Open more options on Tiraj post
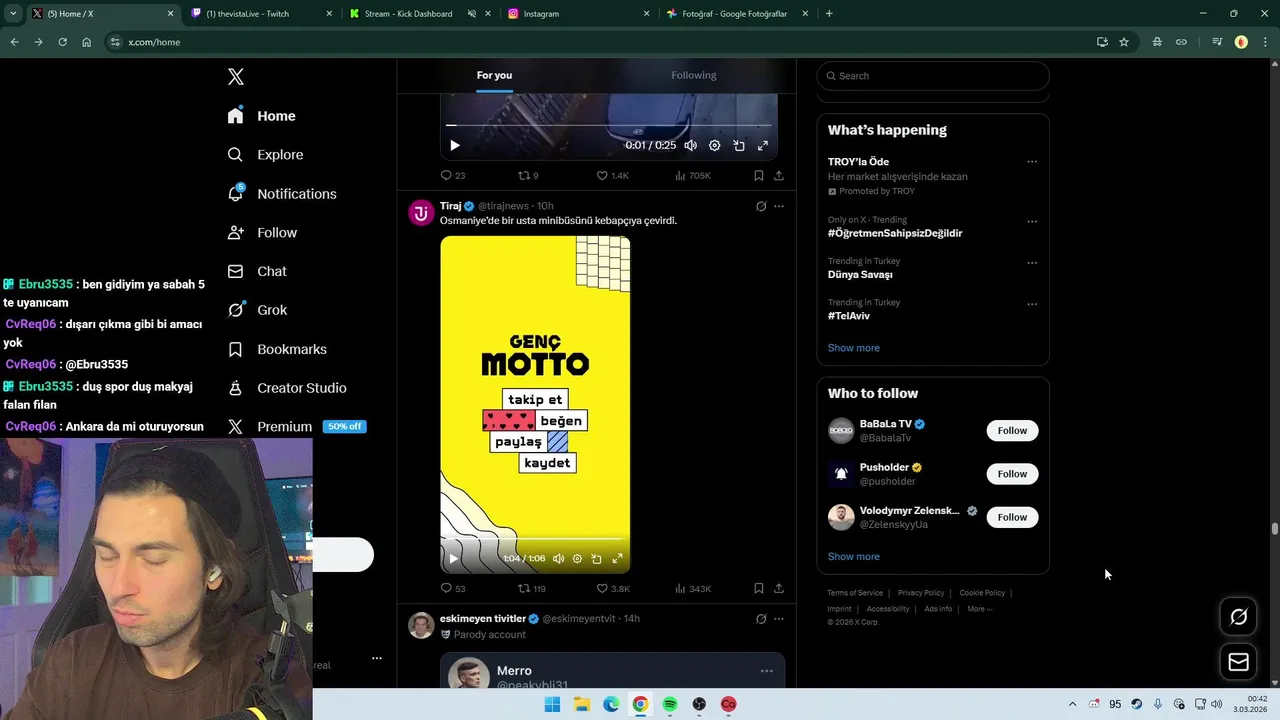1280x720 pixels. point(779,206)
